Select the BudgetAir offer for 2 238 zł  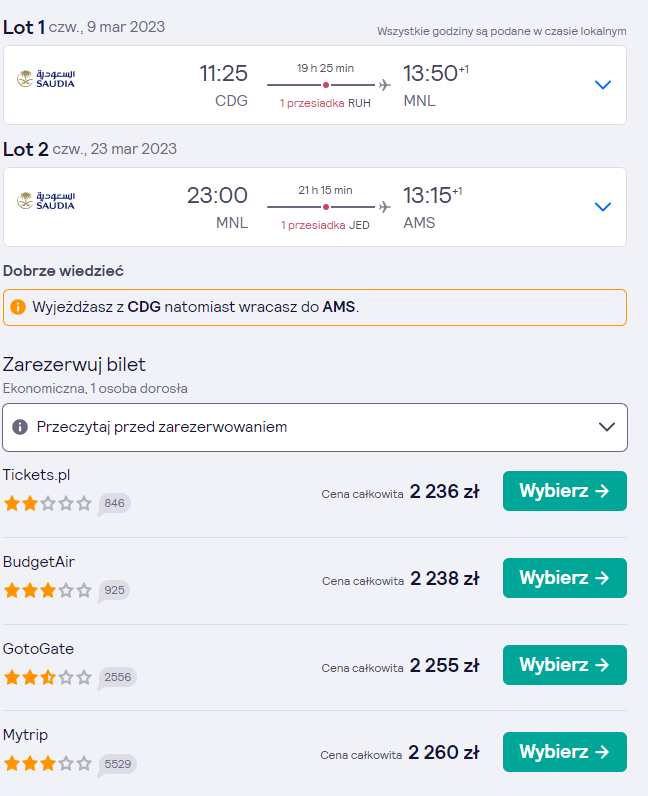coord(565,578)
